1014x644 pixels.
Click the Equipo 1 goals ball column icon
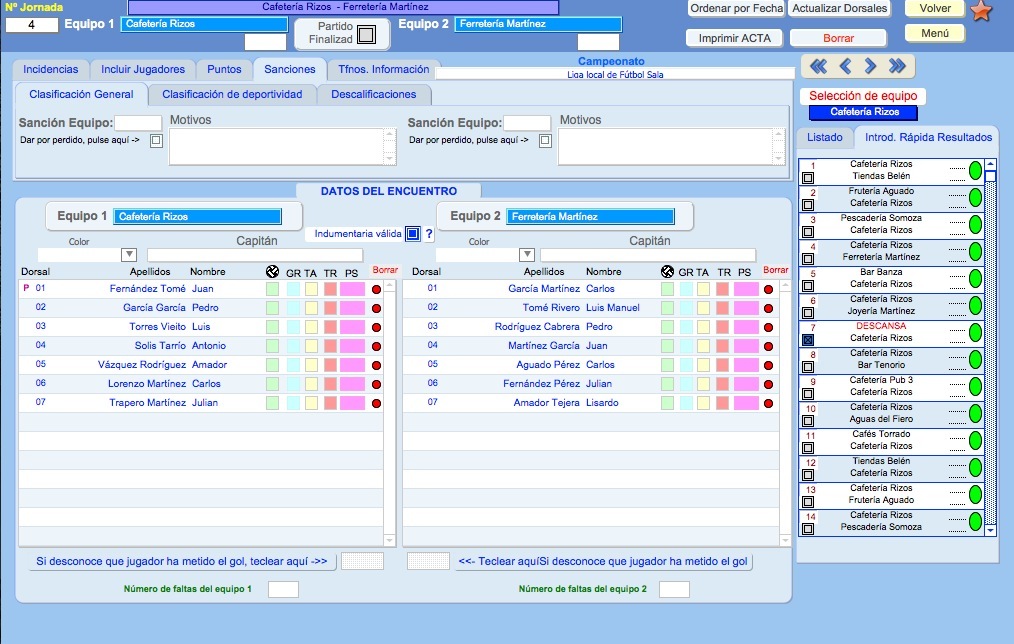[272, 272]
